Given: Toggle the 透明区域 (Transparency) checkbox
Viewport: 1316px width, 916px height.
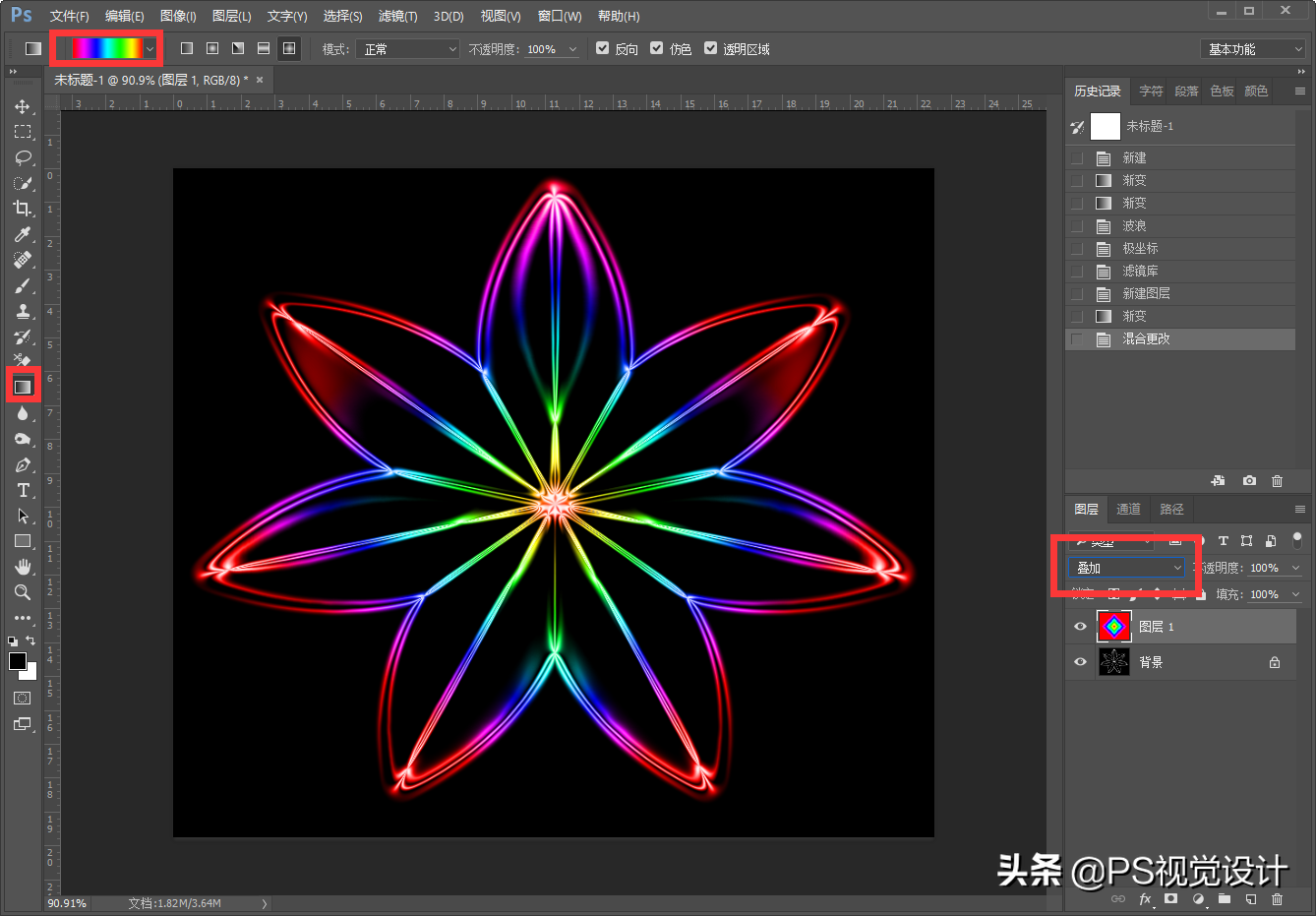Looking at the screenshot, I should click(x=711, y=47).
